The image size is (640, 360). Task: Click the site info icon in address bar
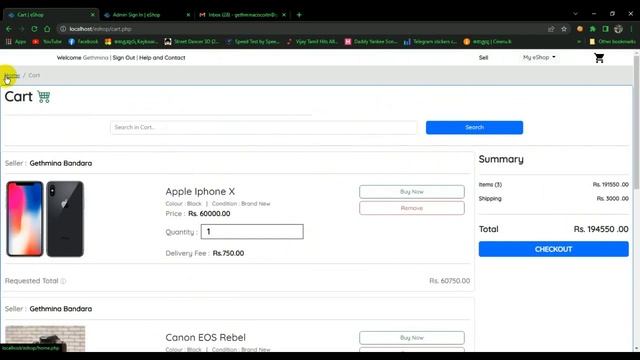63,29
